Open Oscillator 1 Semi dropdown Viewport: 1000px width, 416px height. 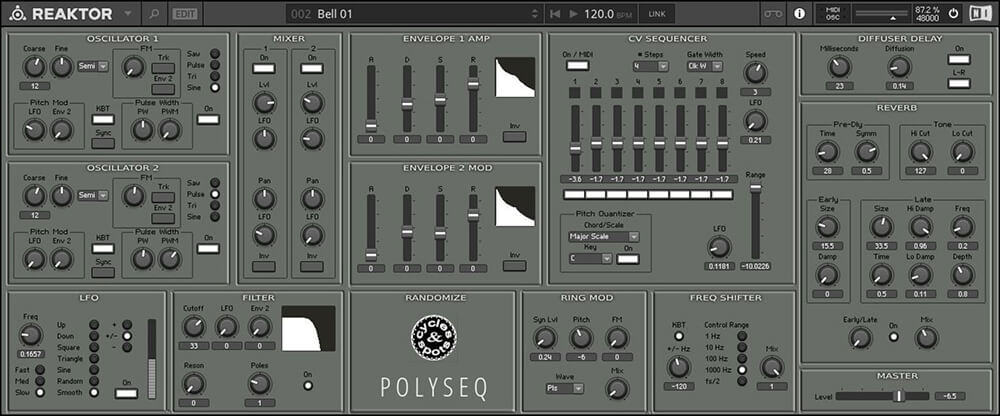93,66
